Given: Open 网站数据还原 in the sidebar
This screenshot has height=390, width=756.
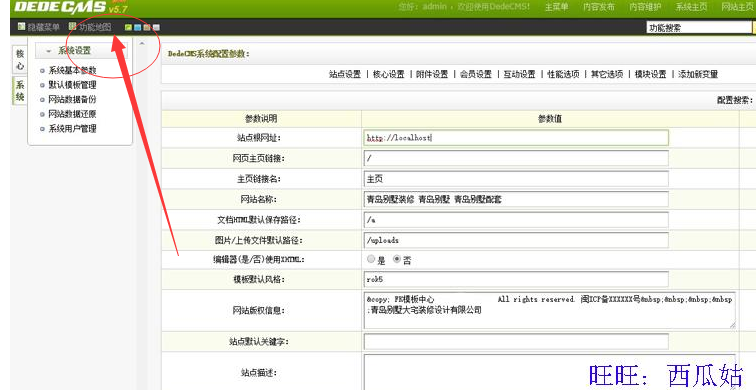Looking at the screenshot, I should click(x=72, y=114).
